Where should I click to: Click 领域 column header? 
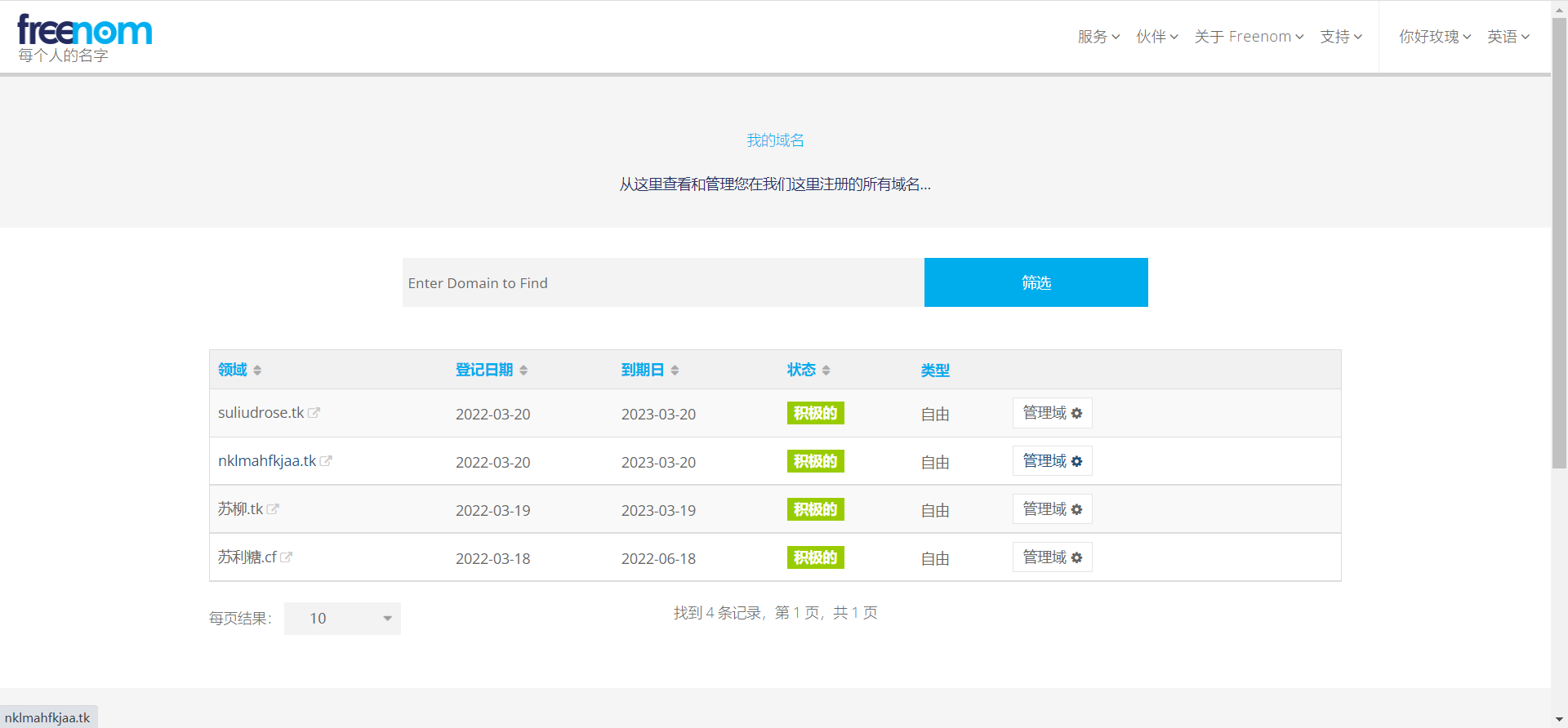[x=233, y=370]
